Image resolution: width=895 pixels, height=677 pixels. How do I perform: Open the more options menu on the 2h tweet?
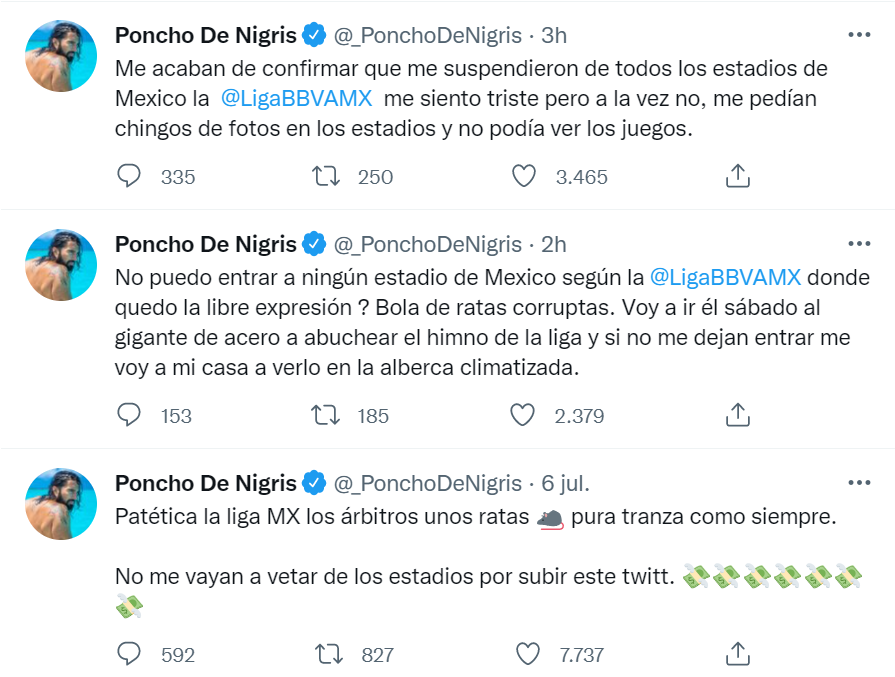(x=859, y=244)
